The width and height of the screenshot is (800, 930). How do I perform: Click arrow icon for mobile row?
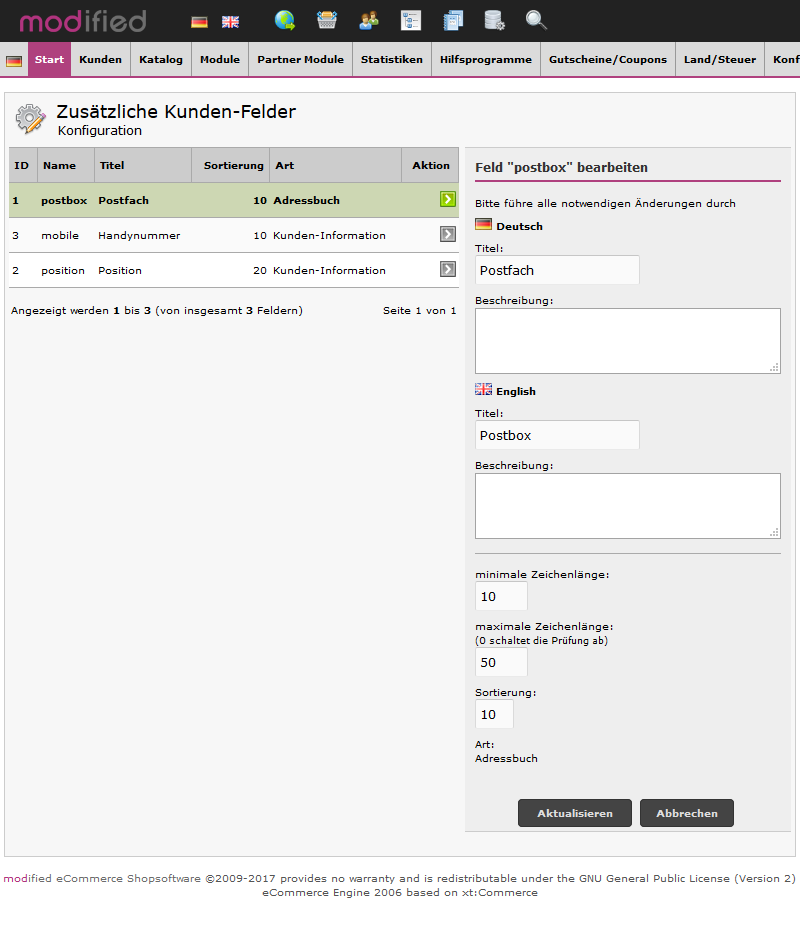pos(448,235)
